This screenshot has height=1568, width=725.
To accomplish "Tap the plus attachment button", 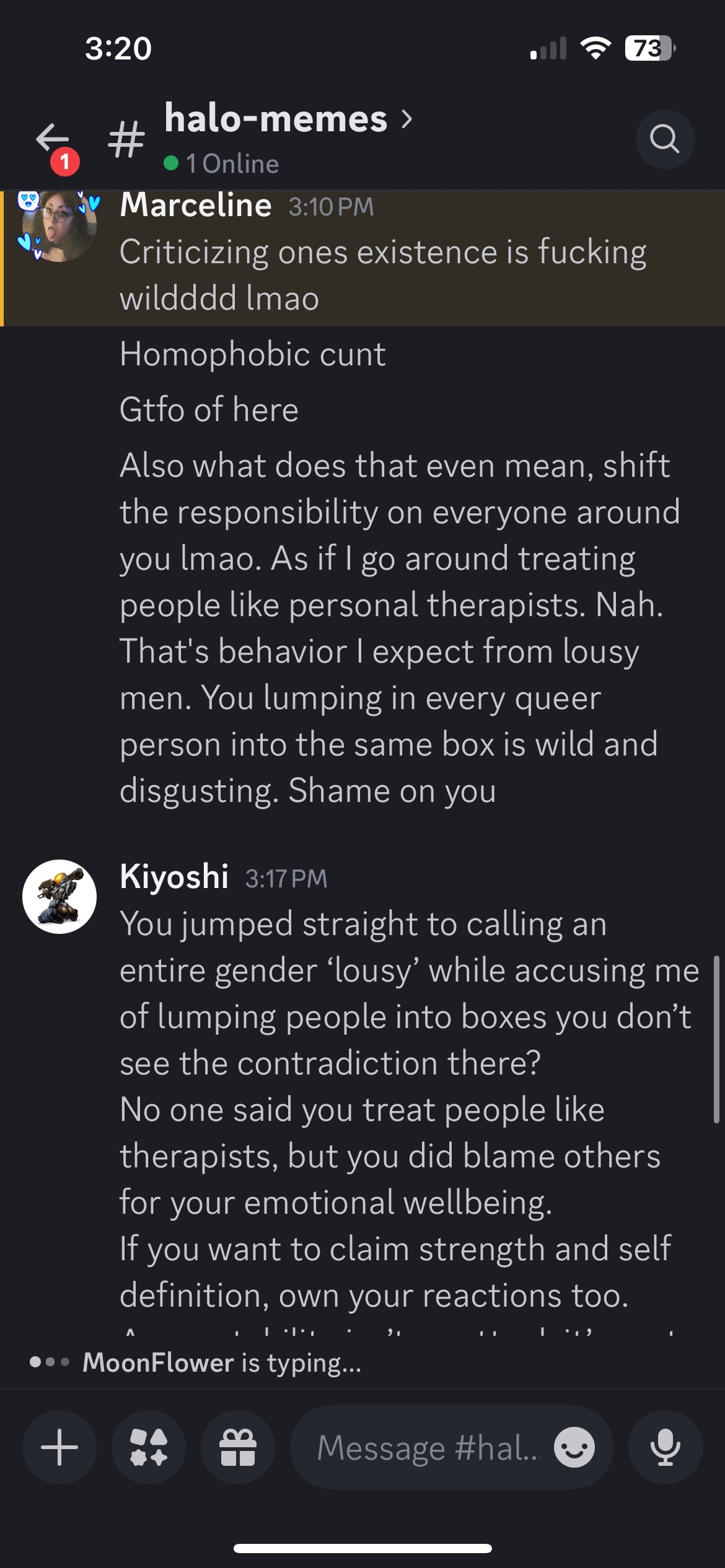I will click(59, 1447).
